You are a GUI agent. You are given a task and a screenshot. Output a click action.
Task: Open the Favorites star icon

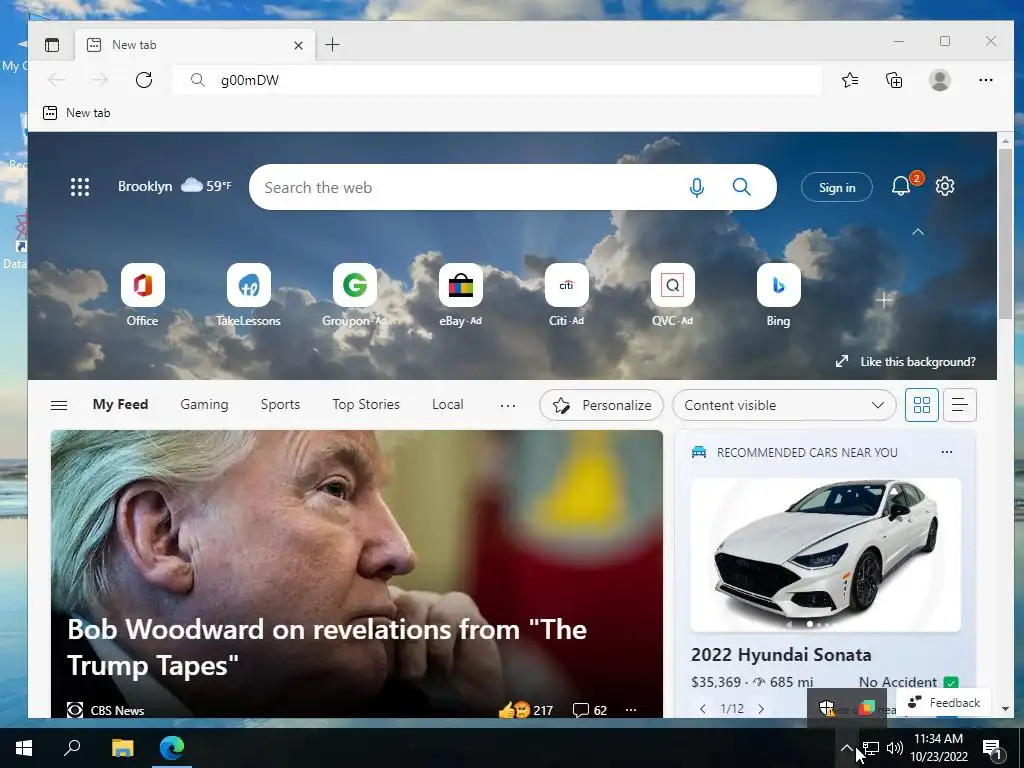(x=850, y=80)
